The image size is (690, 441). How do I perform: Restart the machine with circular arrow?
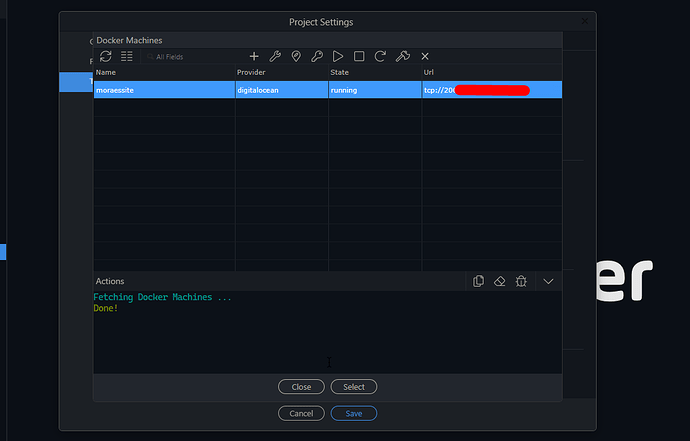[380, 56]
